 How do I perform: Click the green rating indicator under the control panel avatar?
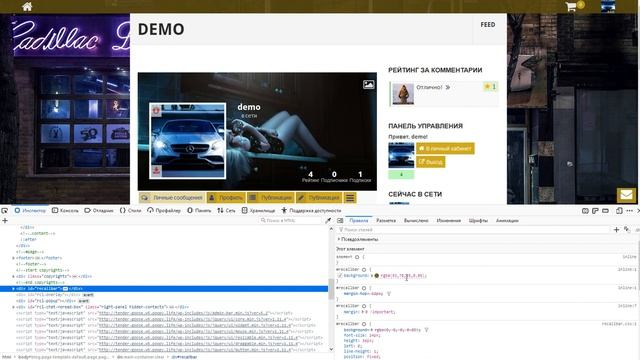pos(401,174)
